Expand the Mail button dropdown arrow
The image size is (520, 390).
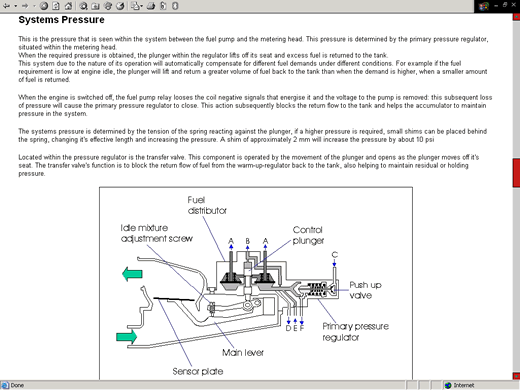[141, 6]
